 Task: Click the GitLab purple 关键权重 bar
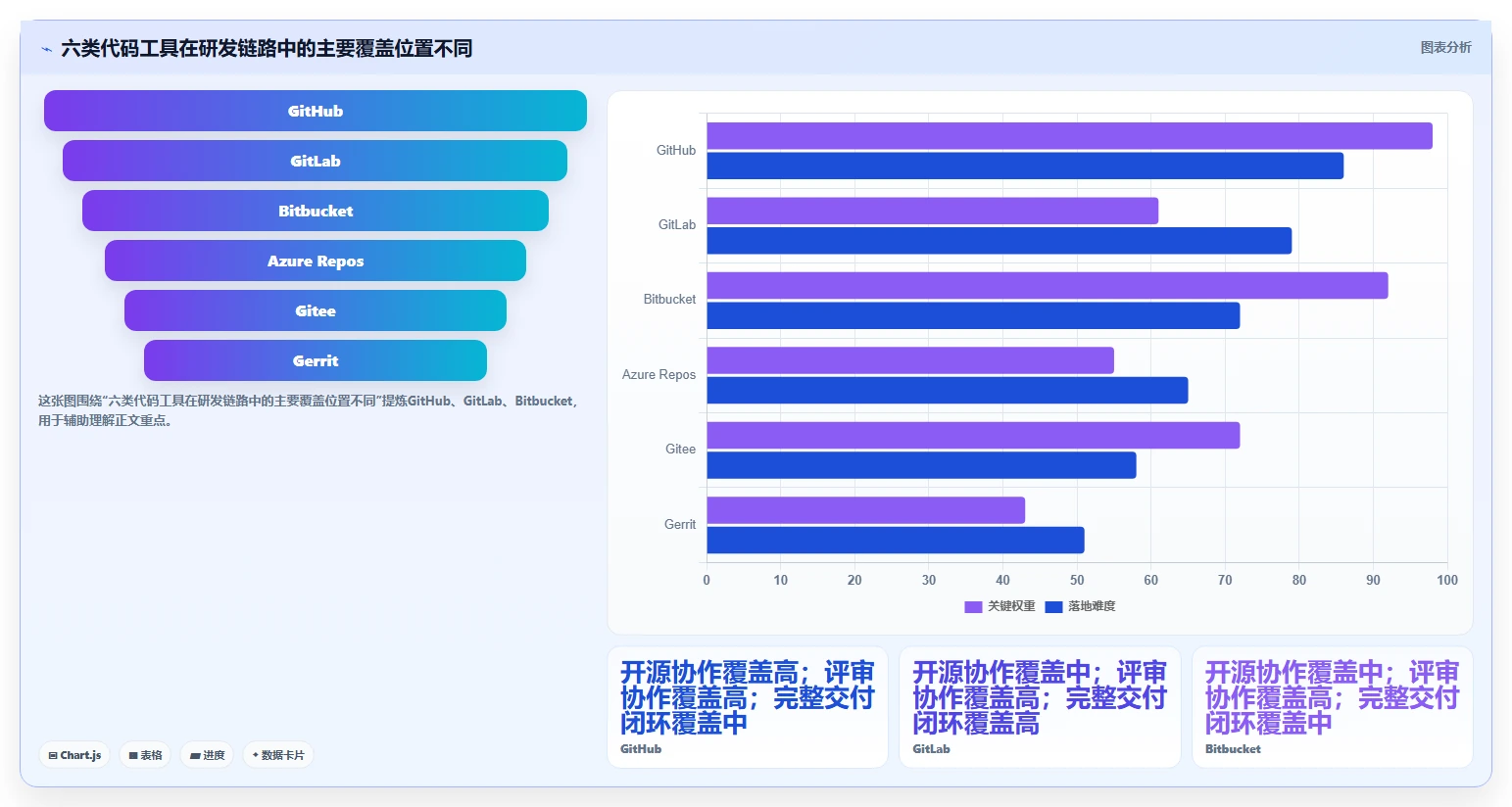(x=932, y=211)
